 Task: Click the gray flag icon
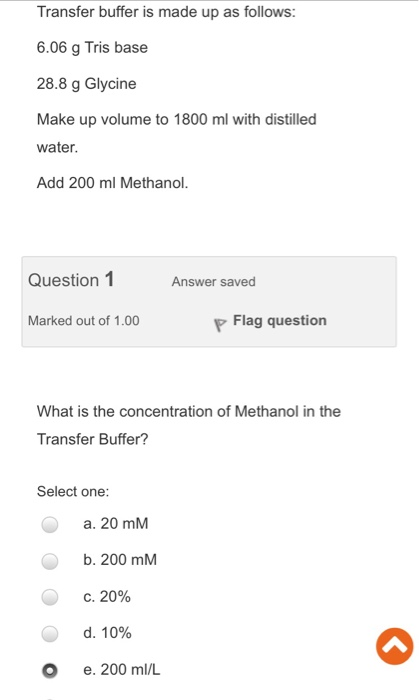tap(220, 325)
